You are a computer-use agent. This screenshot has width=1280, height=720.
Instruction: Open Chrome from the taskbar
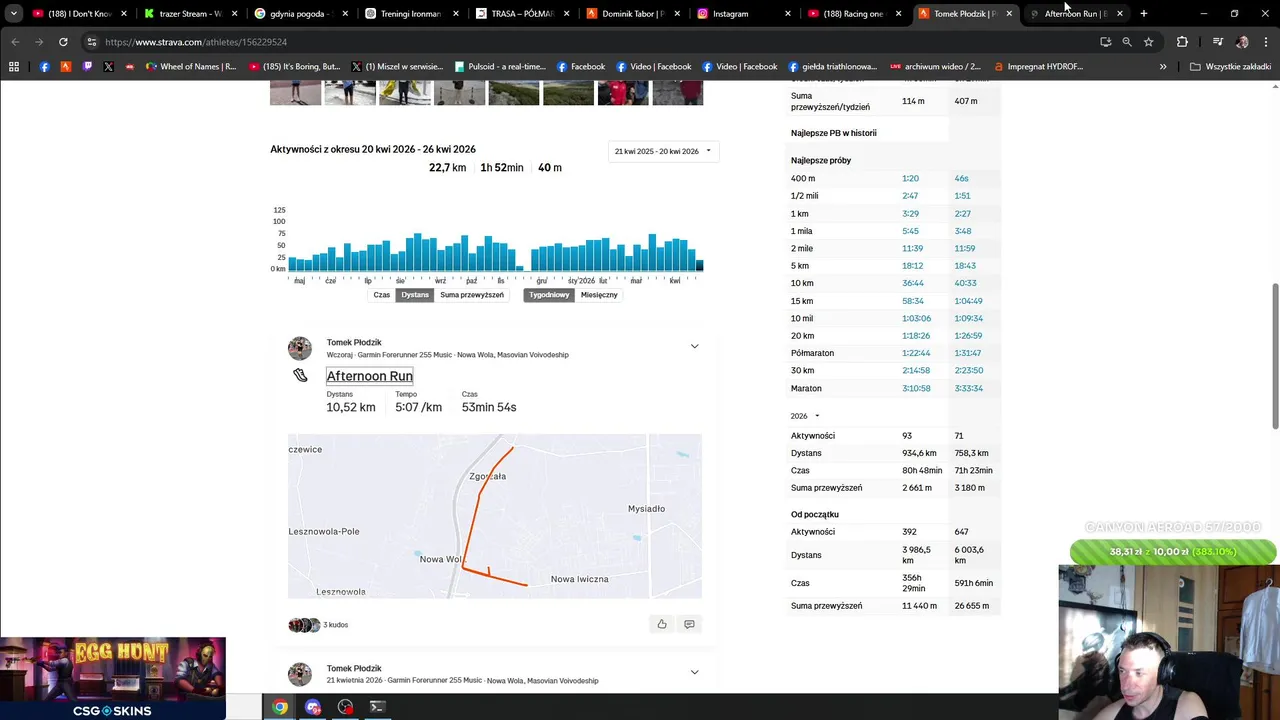(x=280, y=707)
